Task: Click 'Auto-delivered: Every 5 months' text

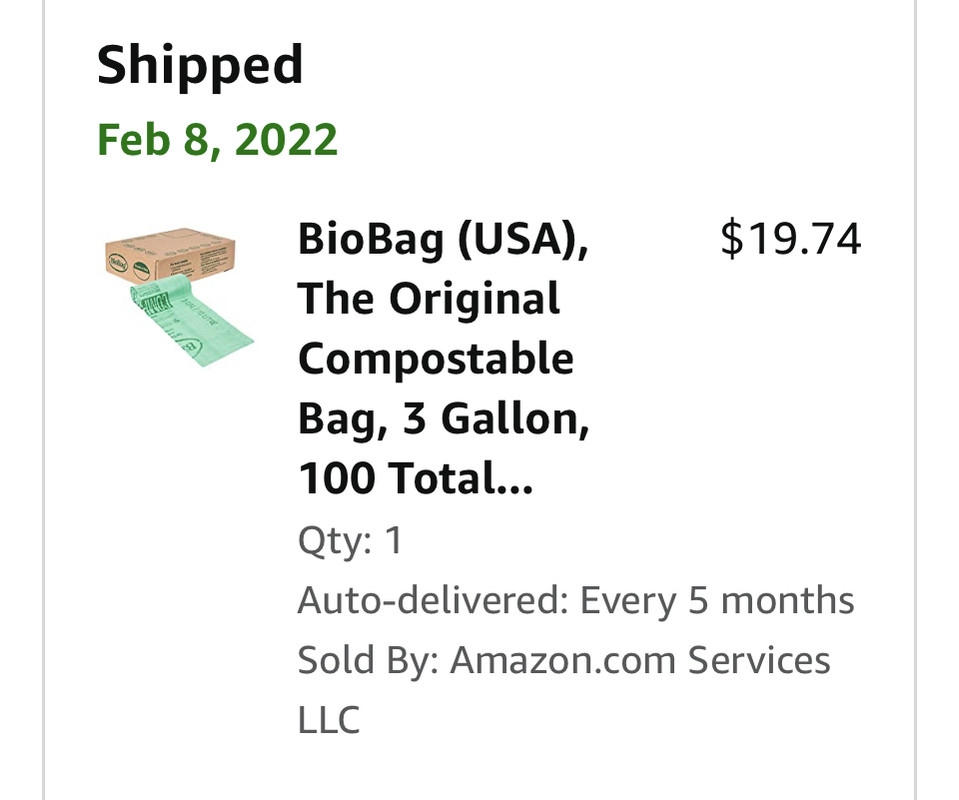Action: pyautogui.click(x=576, y=600)
